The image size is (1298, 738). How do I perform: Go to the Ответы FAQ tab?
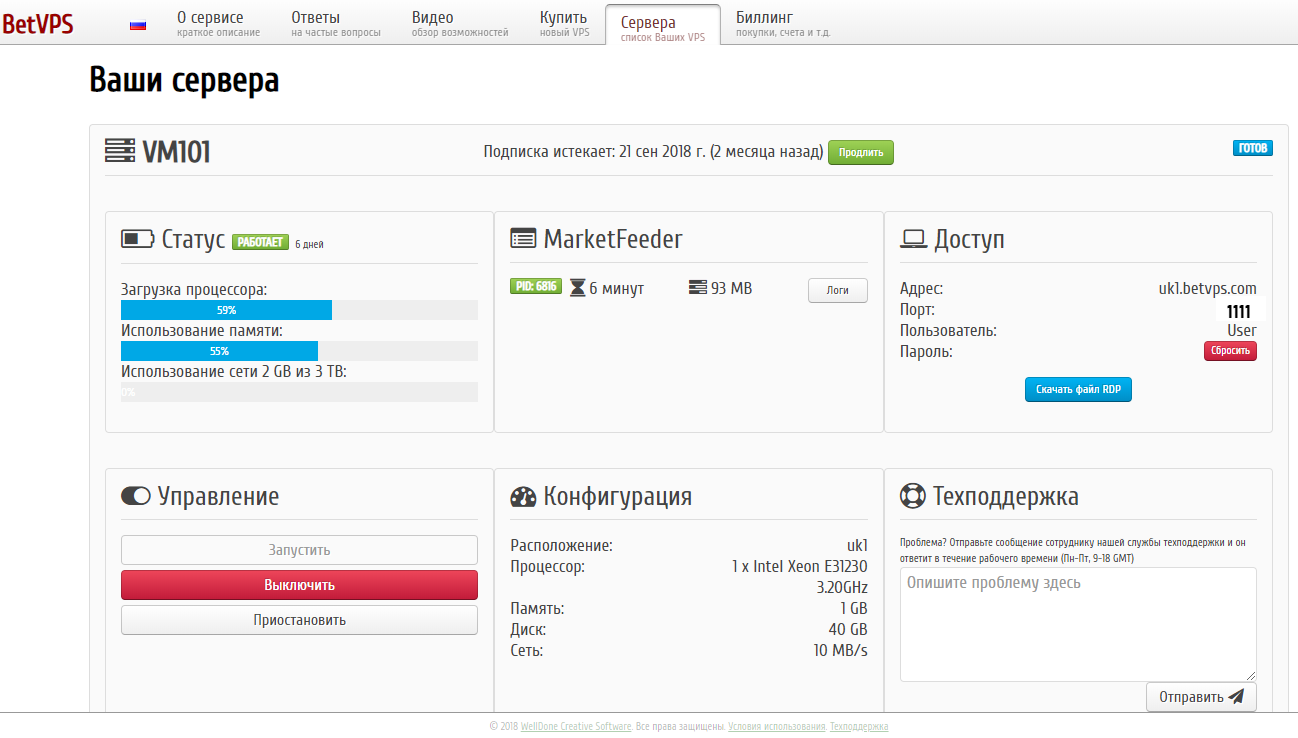click(x=336, y=24)
